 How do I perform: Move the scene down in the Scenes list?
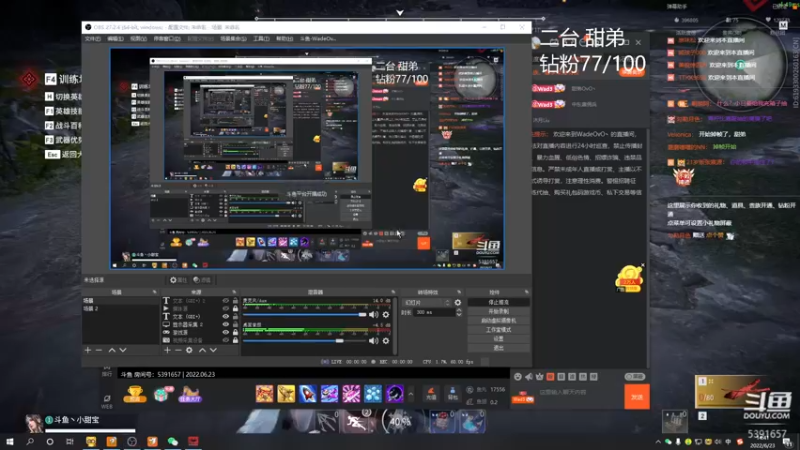[122, 350]
